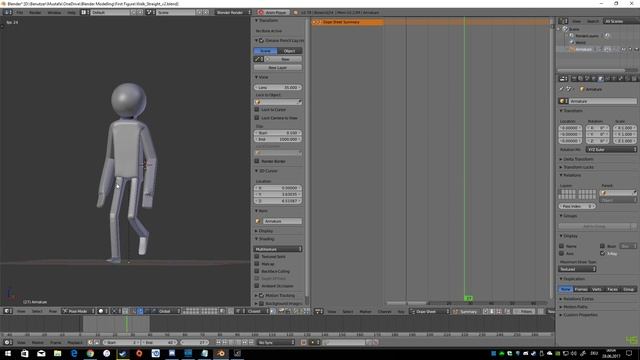Click the Armature object icon in breadcrumb
Image resolution: width=640 pixels, height=360 pixels.
coord(582,89)
